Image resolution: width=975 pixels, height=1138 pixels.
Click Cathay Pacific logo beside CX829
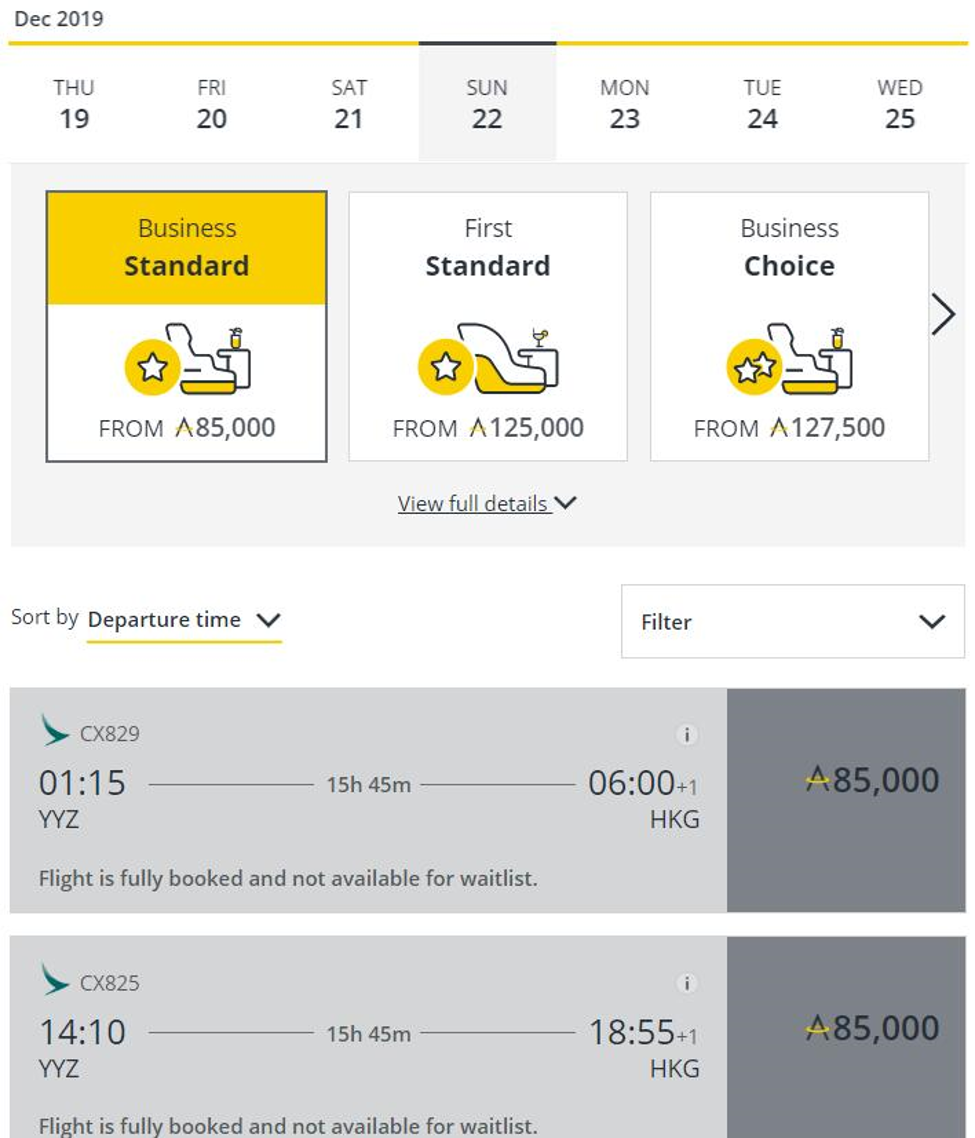click(x=54, y=730)
